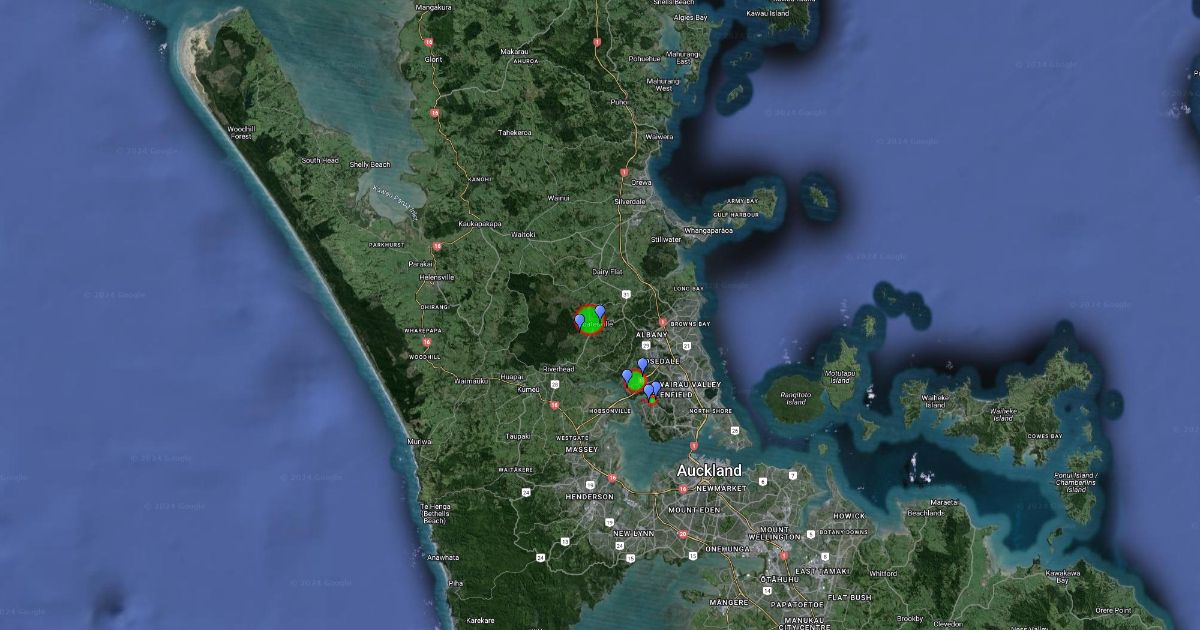1200x630 pixels.
Task: Select the Silverdale label
Action: click(630, 201)
